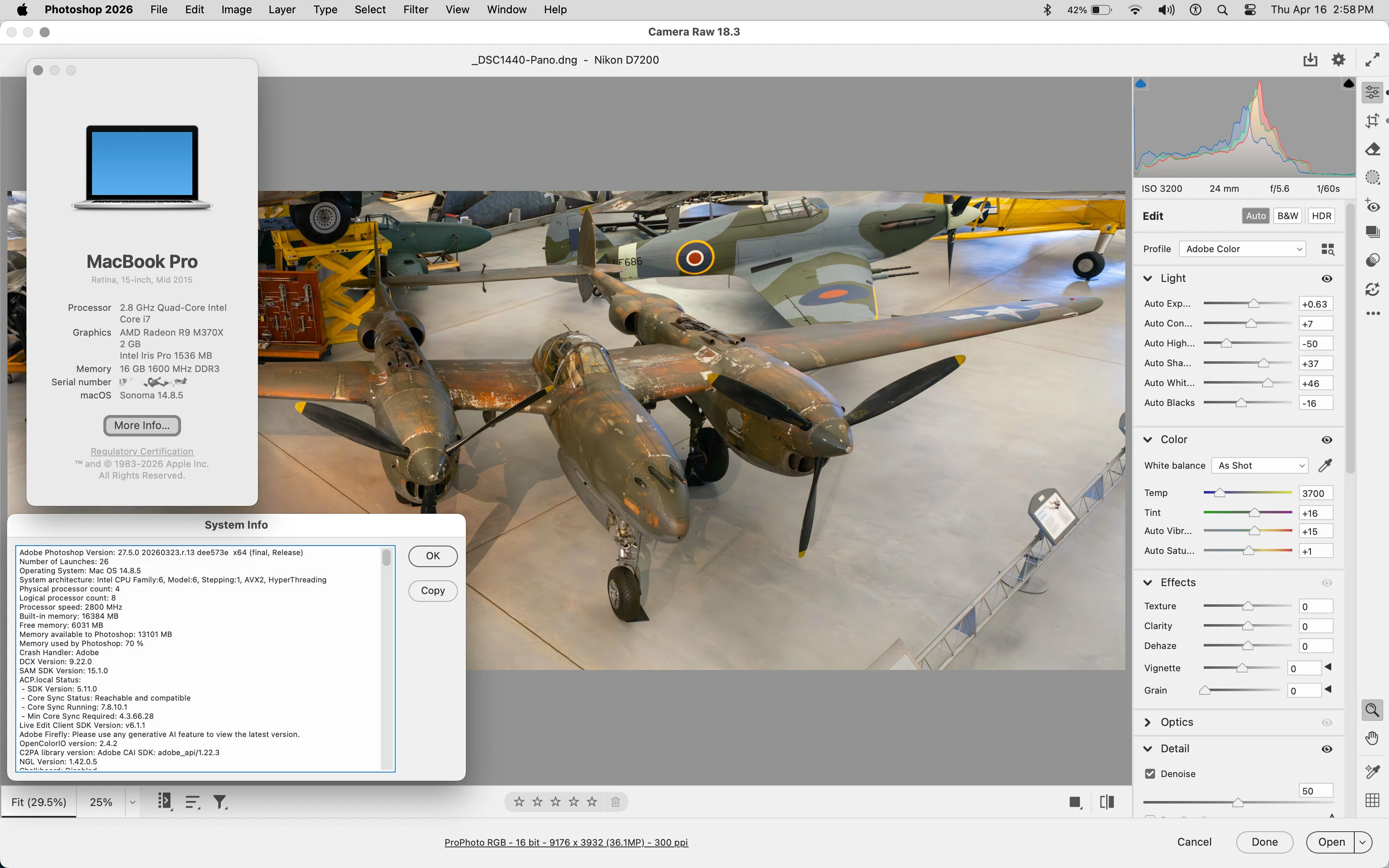Toggle visibility of Color panel edits

[x=1327, y=440]
